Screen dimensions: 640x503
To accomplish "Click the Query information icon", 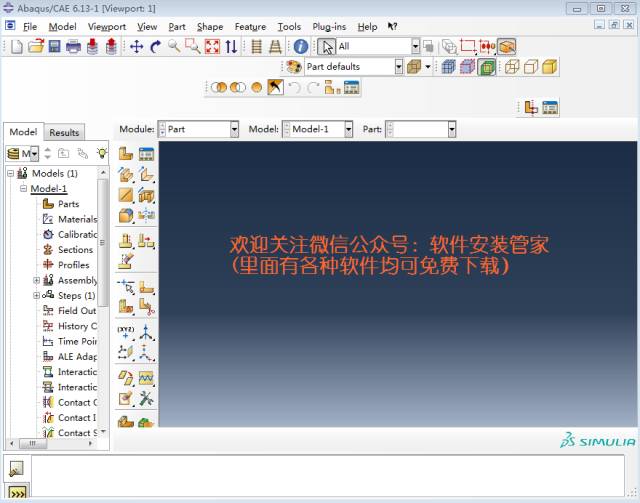I will tap(301, 46).
